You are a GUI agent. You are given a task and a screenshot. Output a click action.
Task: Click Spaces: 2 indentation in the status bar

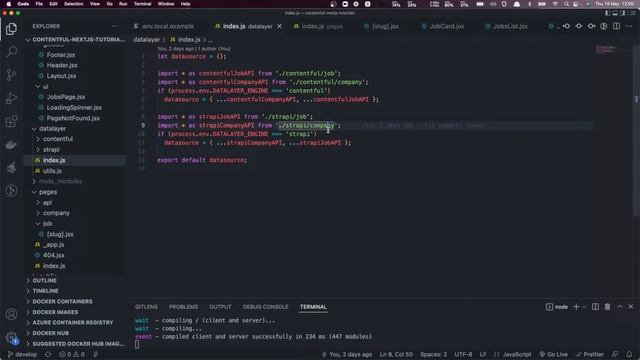pos(433,354)
